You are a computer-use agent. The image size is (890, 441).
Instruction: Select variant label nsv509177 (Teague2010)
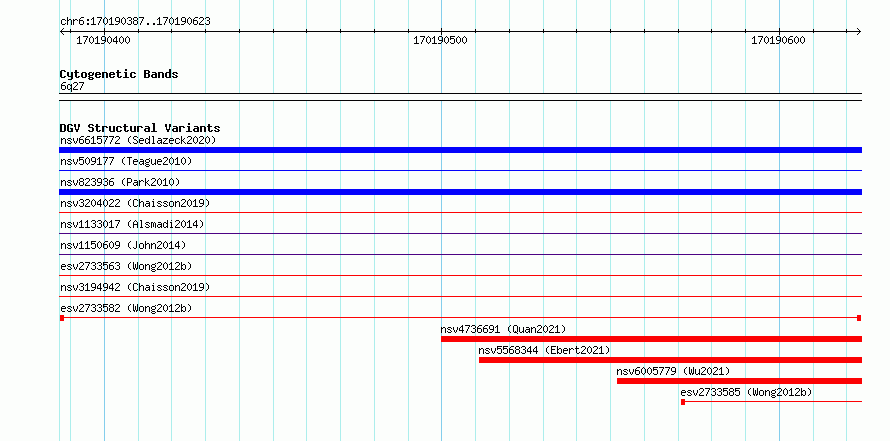coord(126,161)
